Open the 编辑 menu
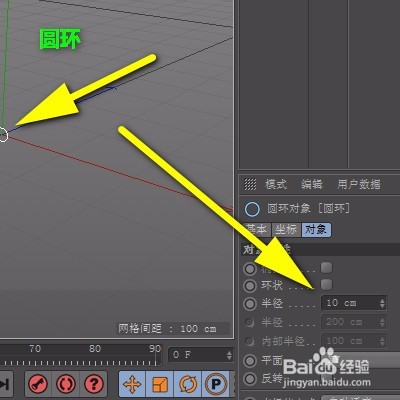Screen dimensions: 400x400 (x=312, y=184)
